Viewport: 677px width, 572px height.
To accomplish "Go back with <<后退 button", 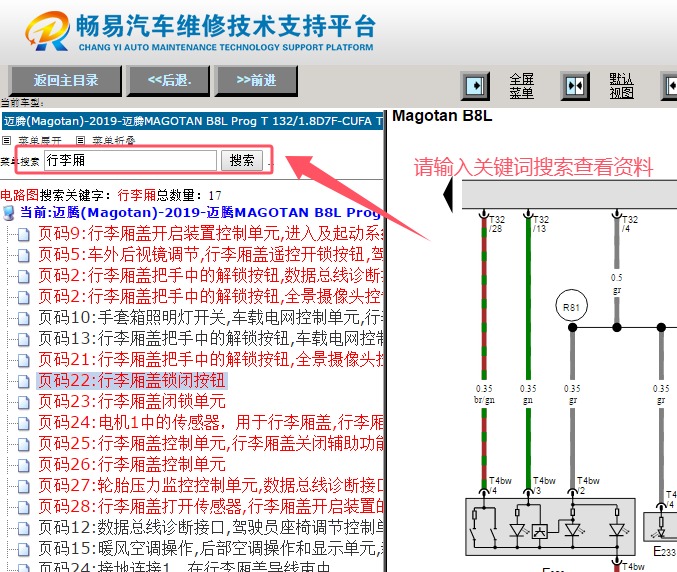I will click(169, 80).
